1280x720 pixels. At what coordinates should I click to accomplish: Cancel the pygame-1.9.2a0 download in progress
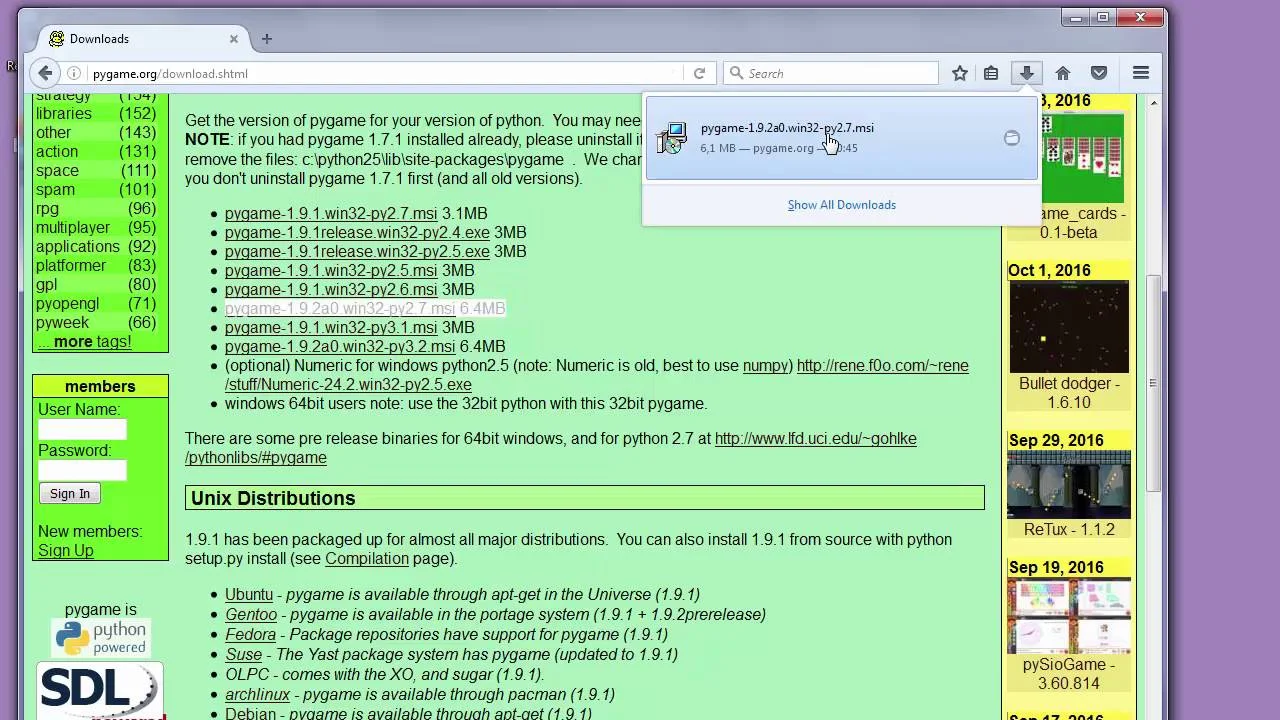point(1011,139)
